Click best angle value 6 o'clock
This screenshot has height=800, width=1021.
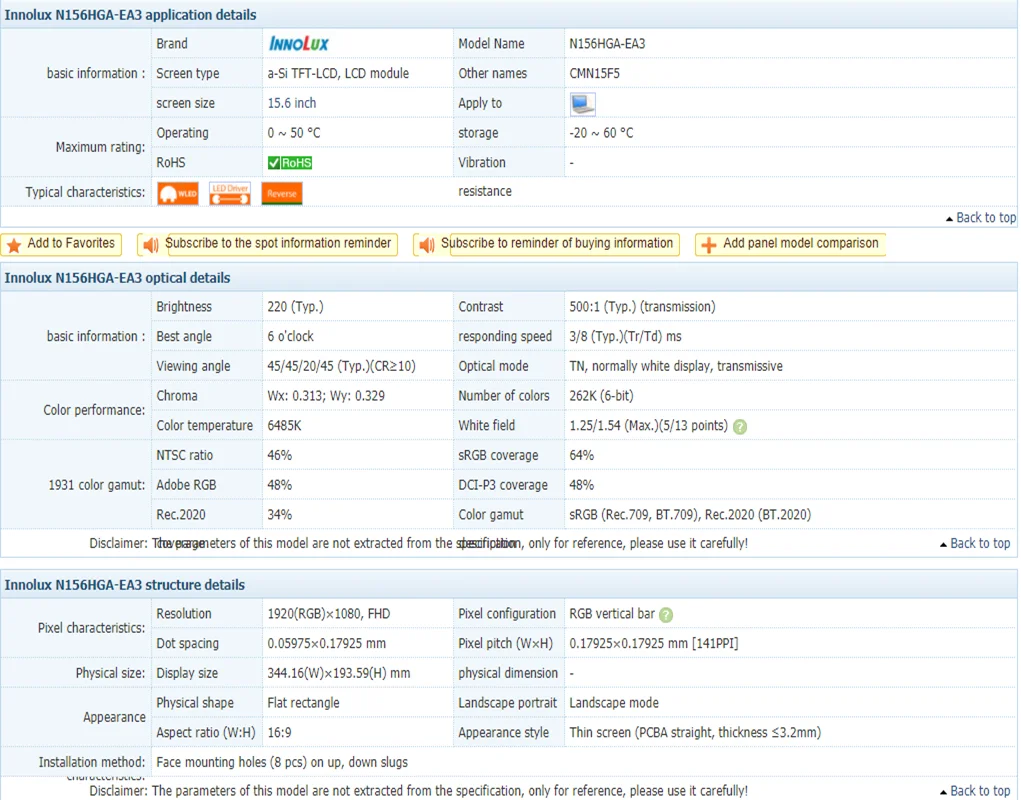click(290, 337)
